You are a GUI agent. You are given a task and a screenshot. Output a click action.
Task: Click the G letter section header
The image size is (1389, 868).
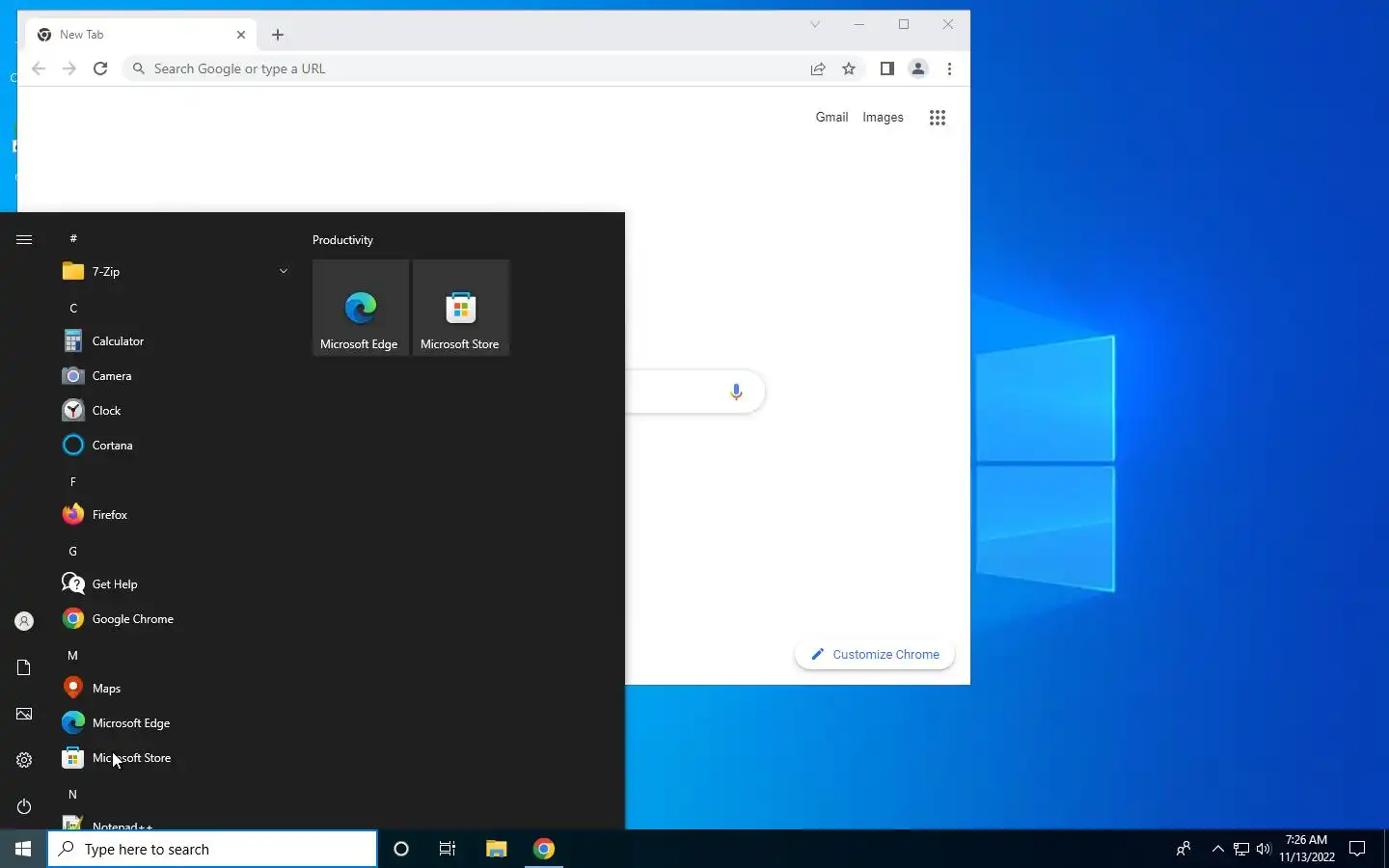coord(73,551)
